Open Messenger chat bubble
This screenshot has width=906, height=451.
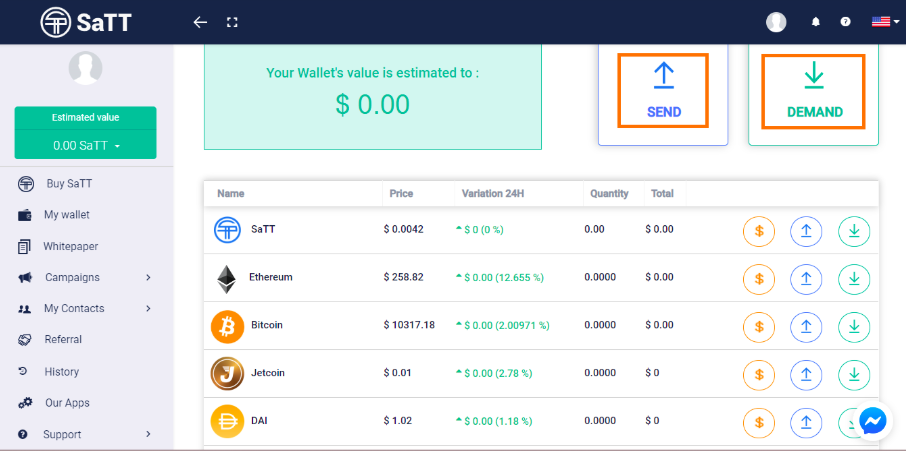(x=873, y=422)
